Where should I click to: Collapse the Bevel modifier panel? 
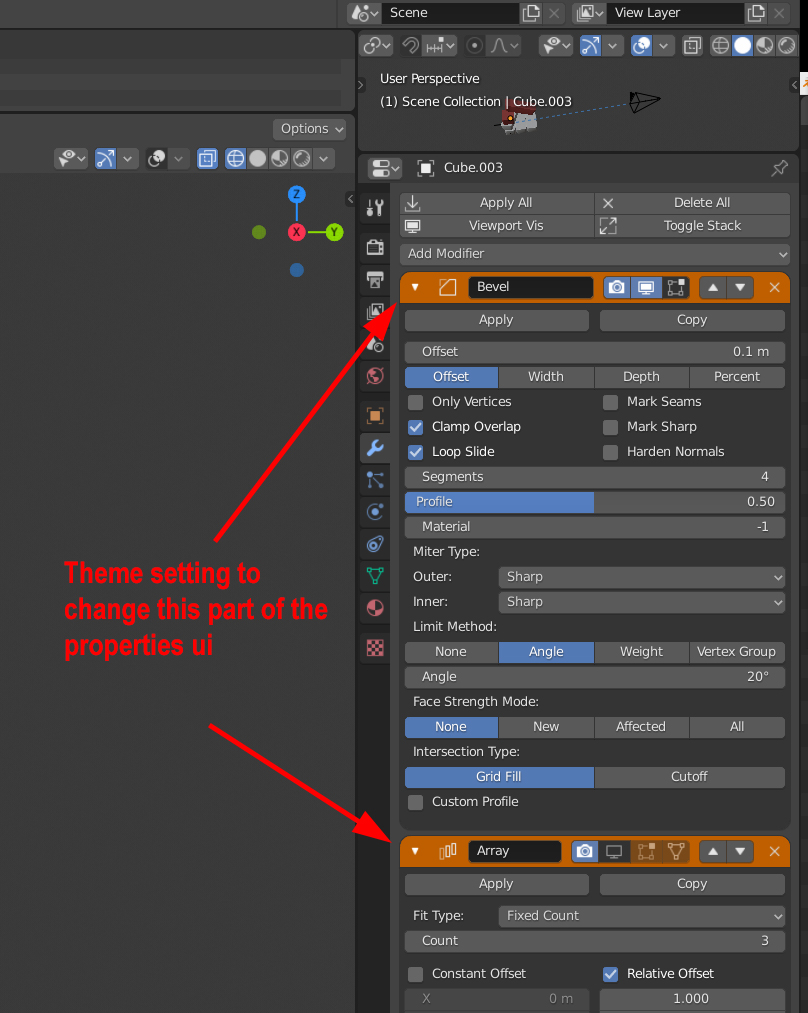(415, 287)
